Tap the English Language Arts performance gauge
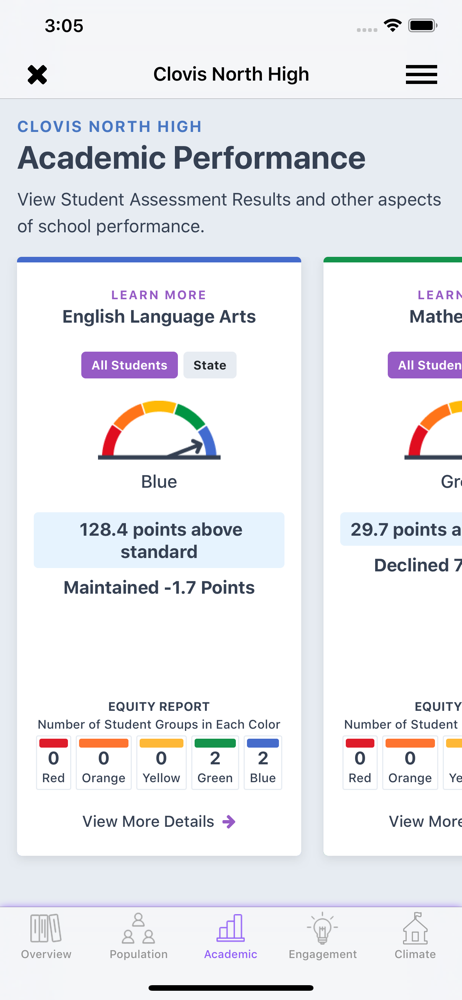 pos(159,430)
